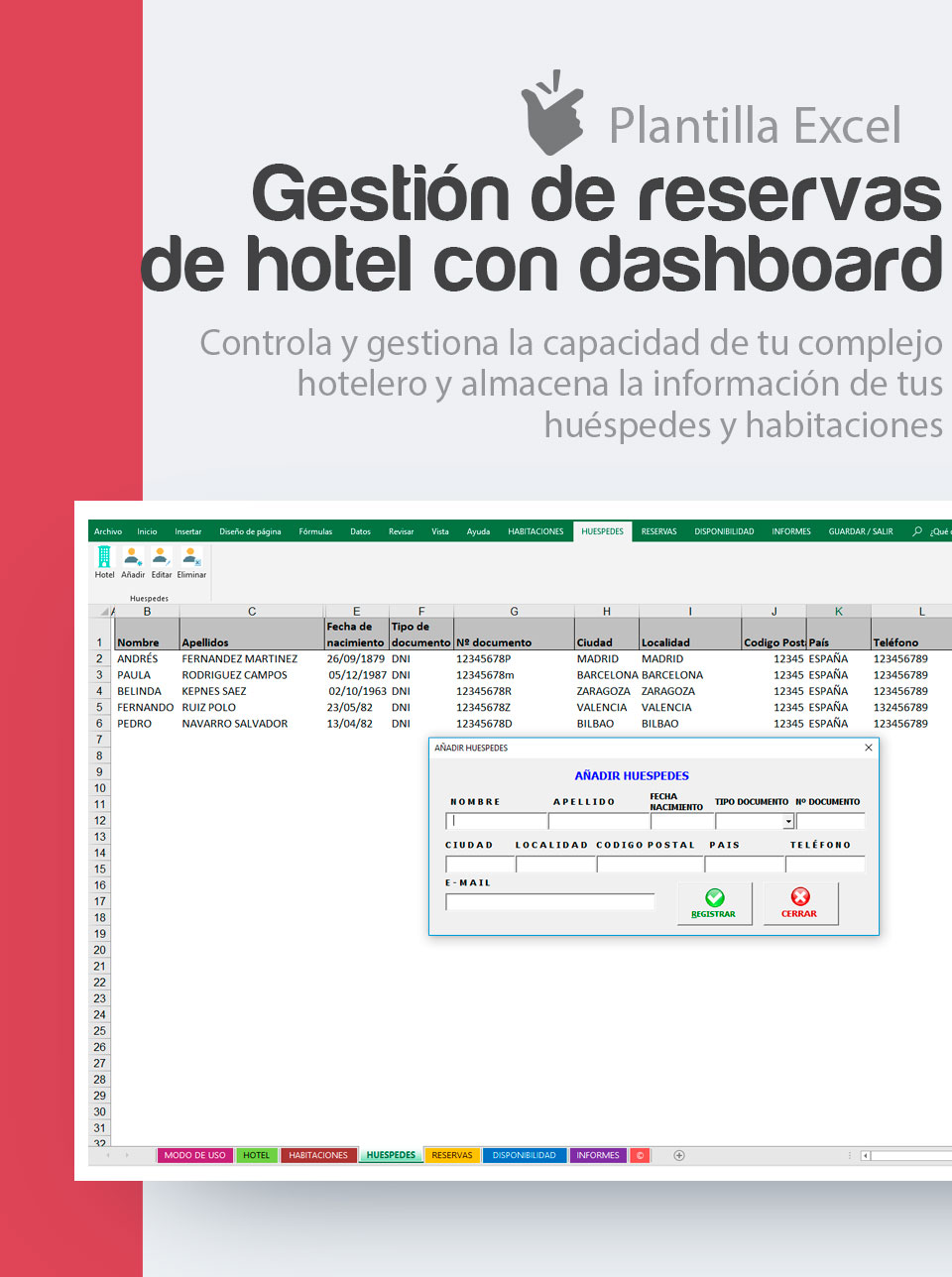Select the HUESPEDES sheet tab
Viewport: 952px width, 1277px height.
coord(391,1155)
